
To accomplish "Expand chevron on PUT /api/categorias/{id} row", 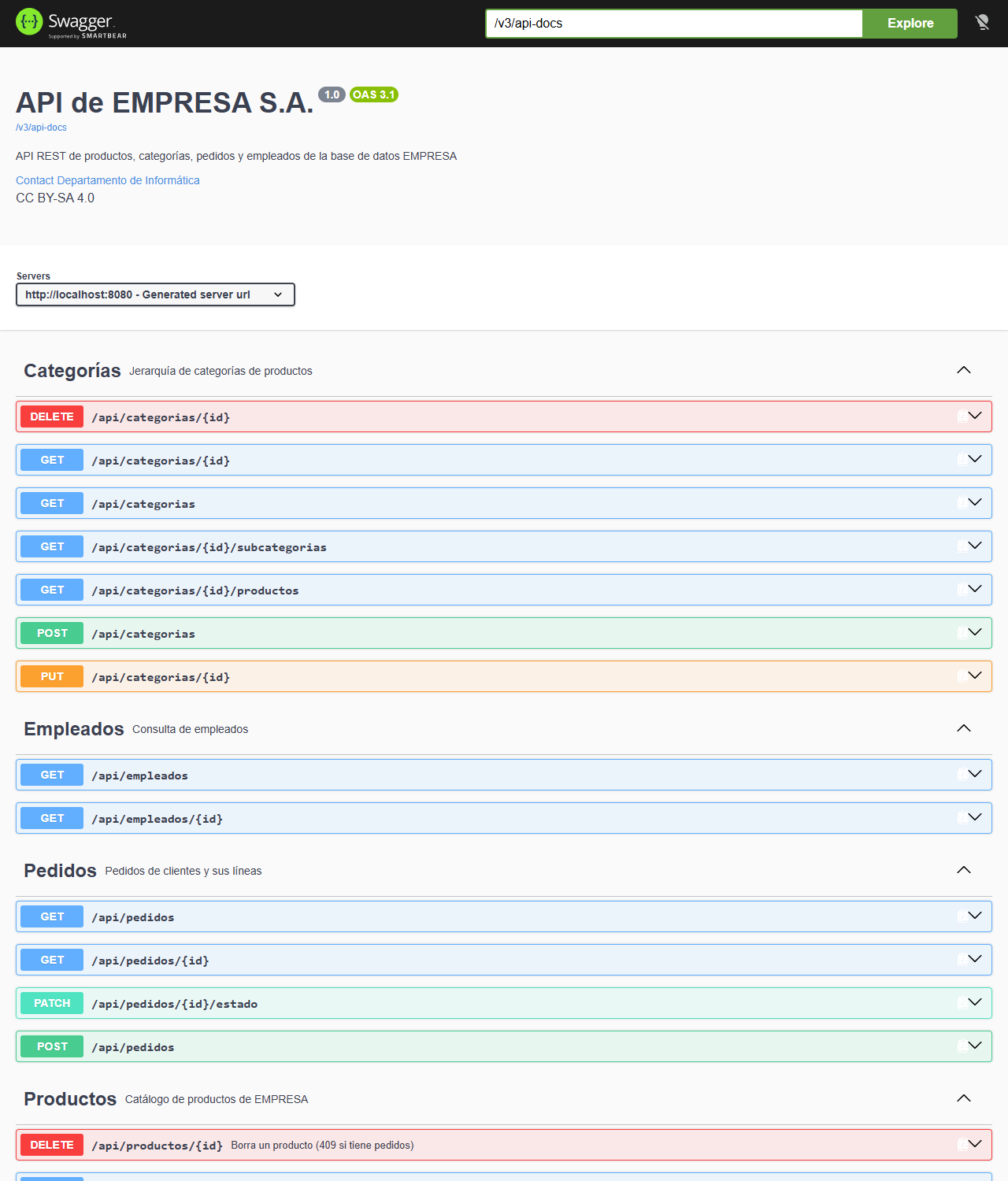I will (x=976, y=676).
